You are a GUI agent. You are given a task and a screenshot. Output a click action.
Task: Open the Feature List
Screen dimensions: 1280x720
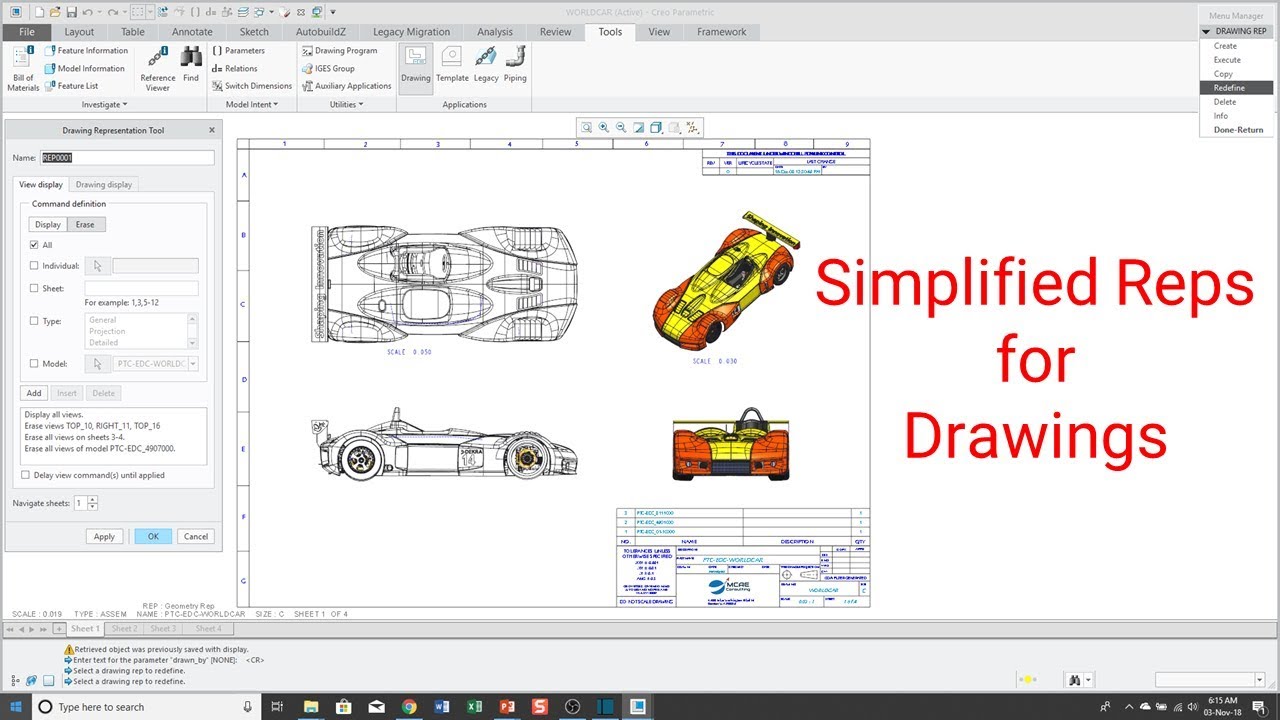point(71,86)
